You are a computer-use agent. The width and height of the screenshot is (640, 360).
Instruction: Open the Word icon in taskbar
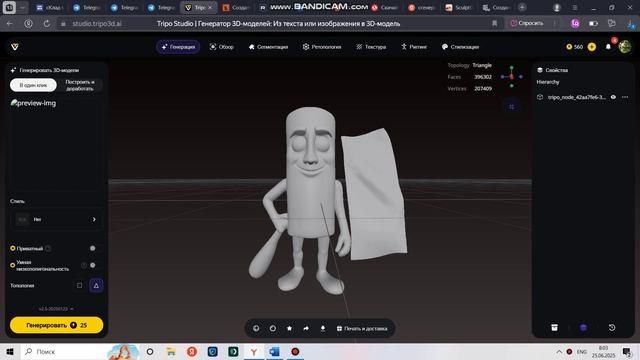point(274,351)
